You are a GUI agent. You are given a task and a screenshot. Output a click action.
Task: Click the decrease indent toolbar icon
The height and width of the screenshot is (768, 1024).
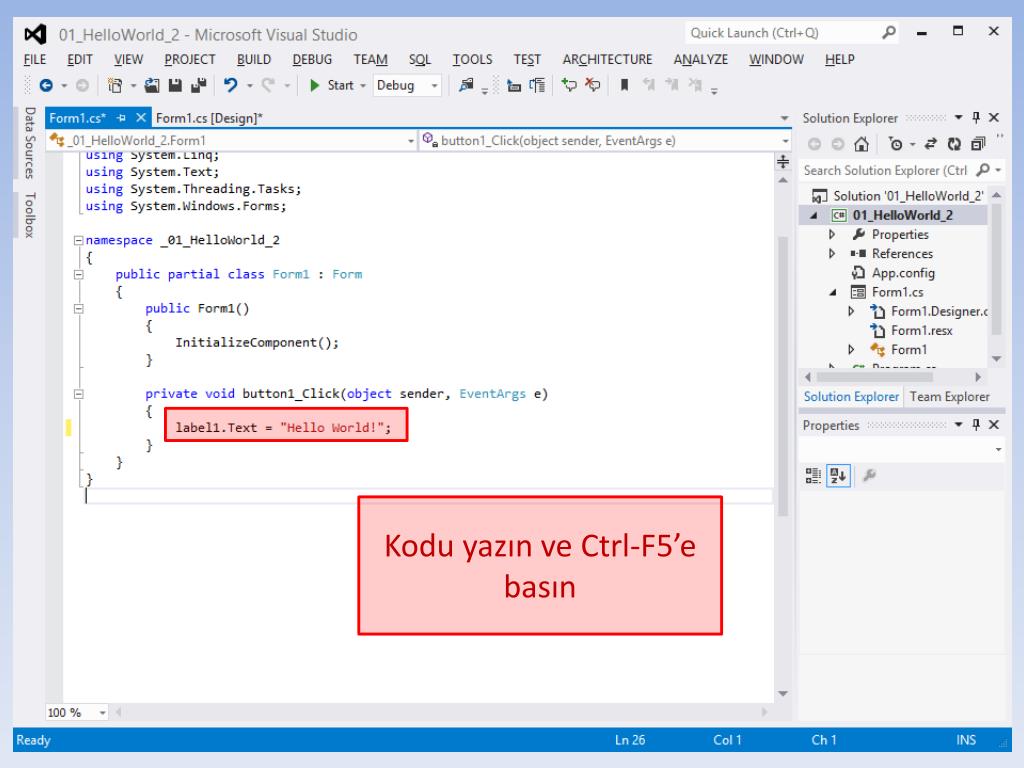[514, 86]
